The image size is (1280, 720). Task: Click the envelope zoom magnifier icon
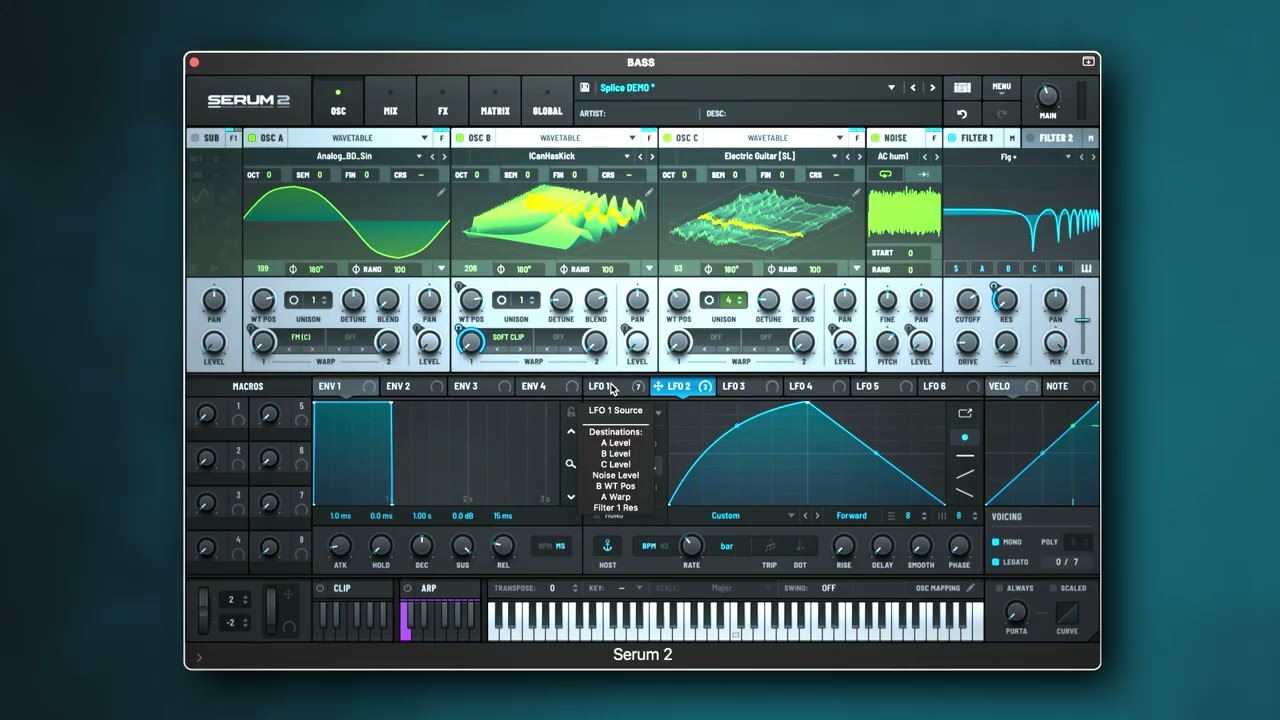point(571,464)
